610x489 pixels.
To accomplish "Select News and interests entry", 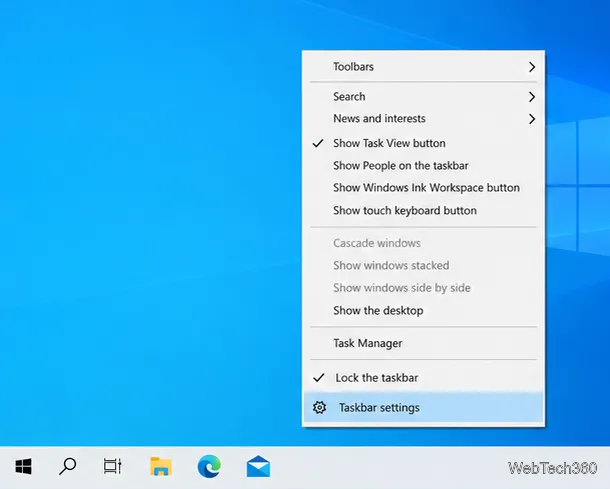I will (423, 119).
